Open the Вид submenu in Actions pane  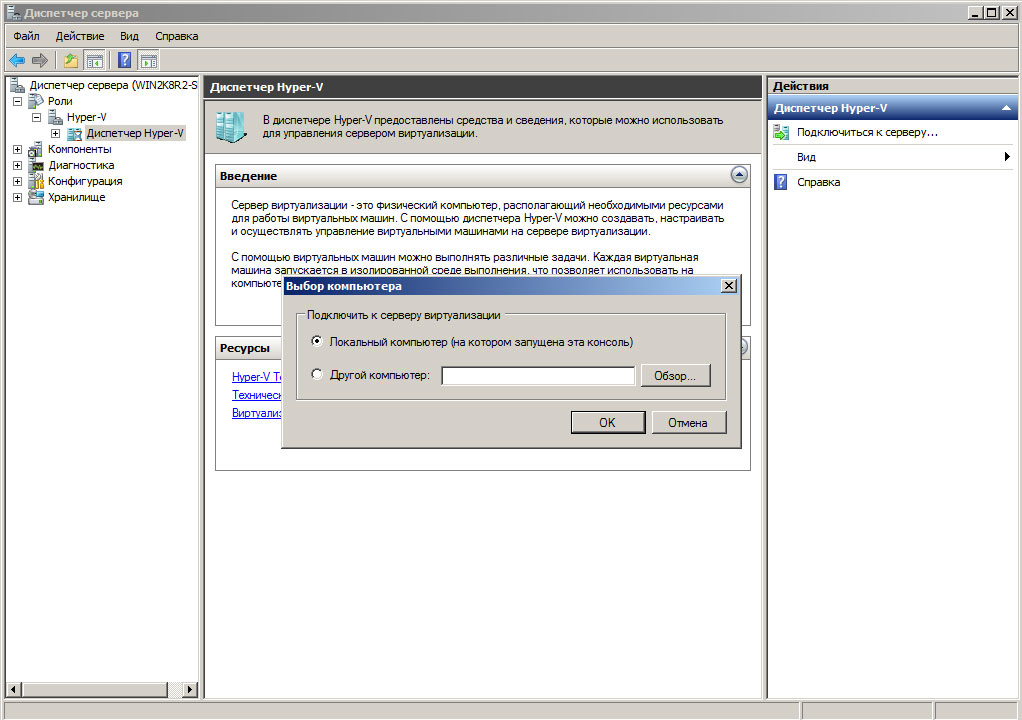tap(892, 157)
